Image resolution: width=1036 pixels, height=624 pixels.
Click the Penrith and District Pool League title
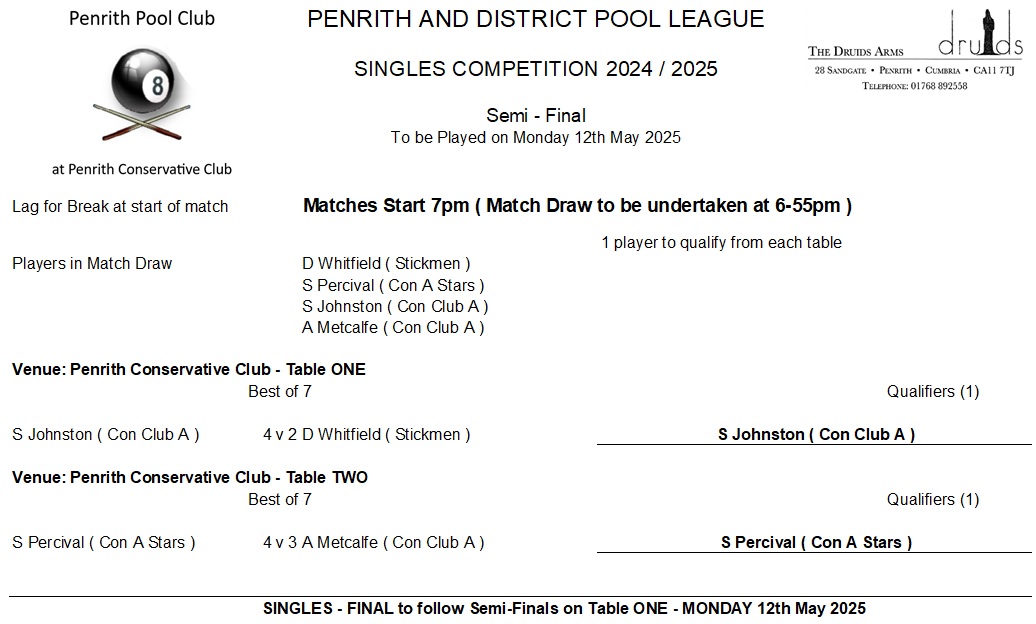pos(535,19)
